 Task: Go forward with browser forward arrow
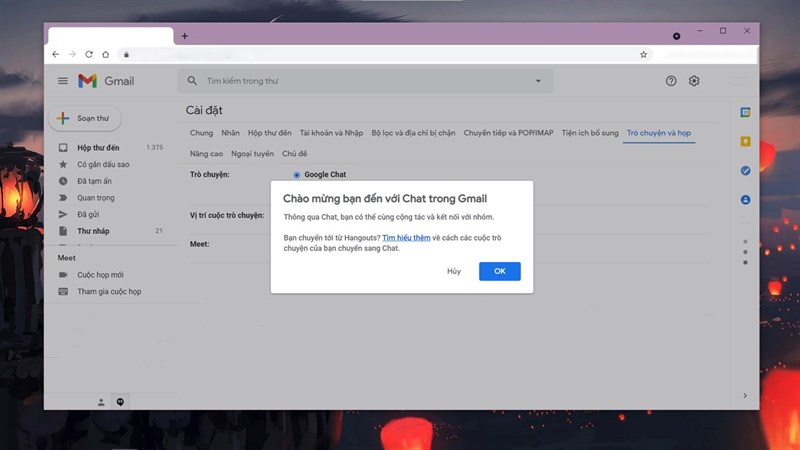point(72,54)
